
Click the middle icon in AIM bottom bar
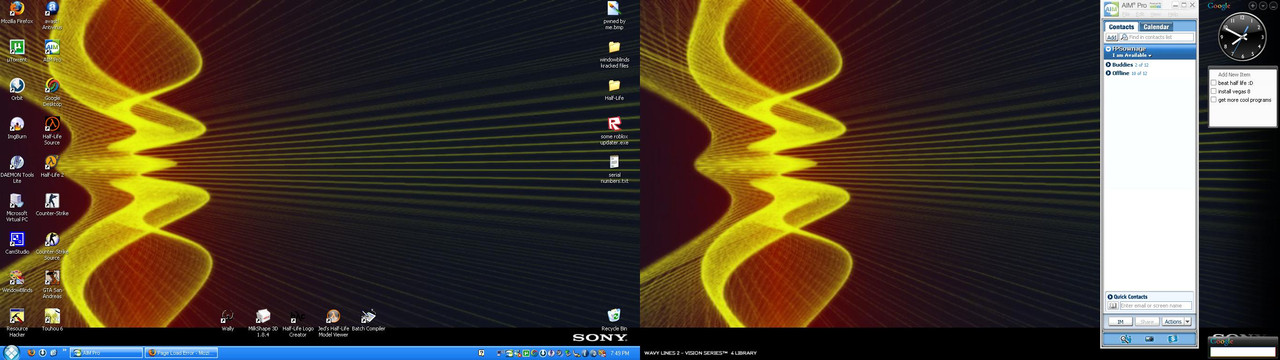tap(1149, 339)
